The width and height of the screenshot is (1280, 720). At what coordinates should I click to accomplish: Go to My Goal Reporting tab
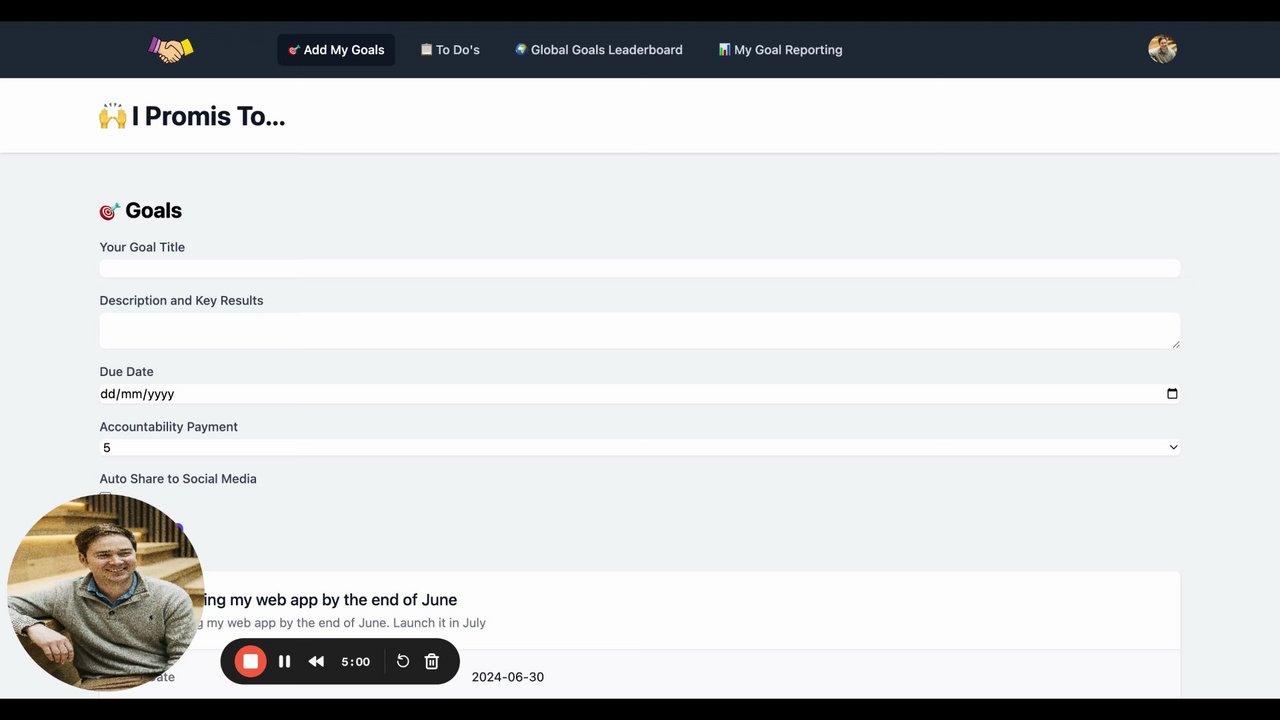click(780, 50)
